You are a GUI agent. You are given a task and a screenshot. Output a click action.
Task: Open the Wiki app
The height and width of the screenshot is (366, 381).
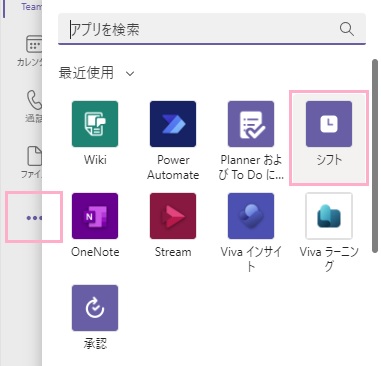95,124
